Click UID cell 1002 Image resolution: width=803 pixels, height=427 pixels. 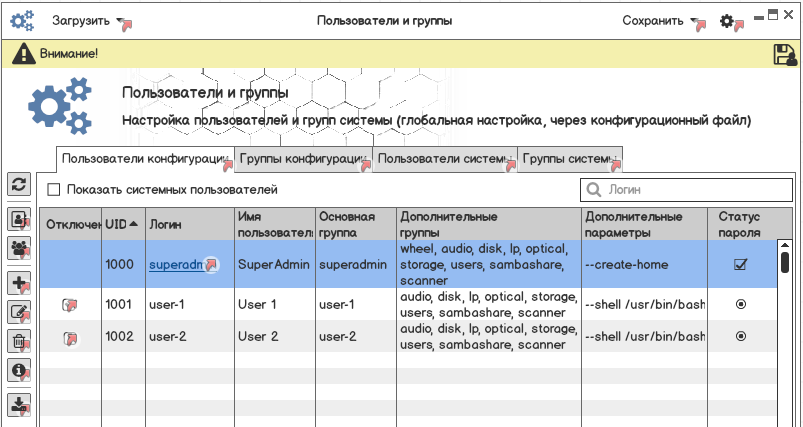pyautogui.click(x=123, y=336)
